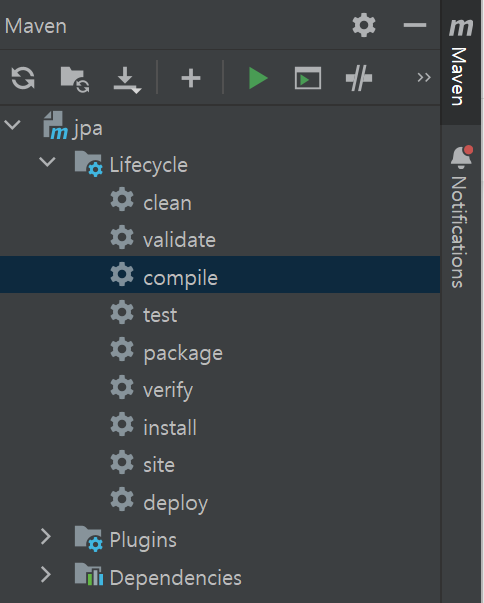Click the gear icon beside clean
This screenshot has height=603, width=484.
122,199
